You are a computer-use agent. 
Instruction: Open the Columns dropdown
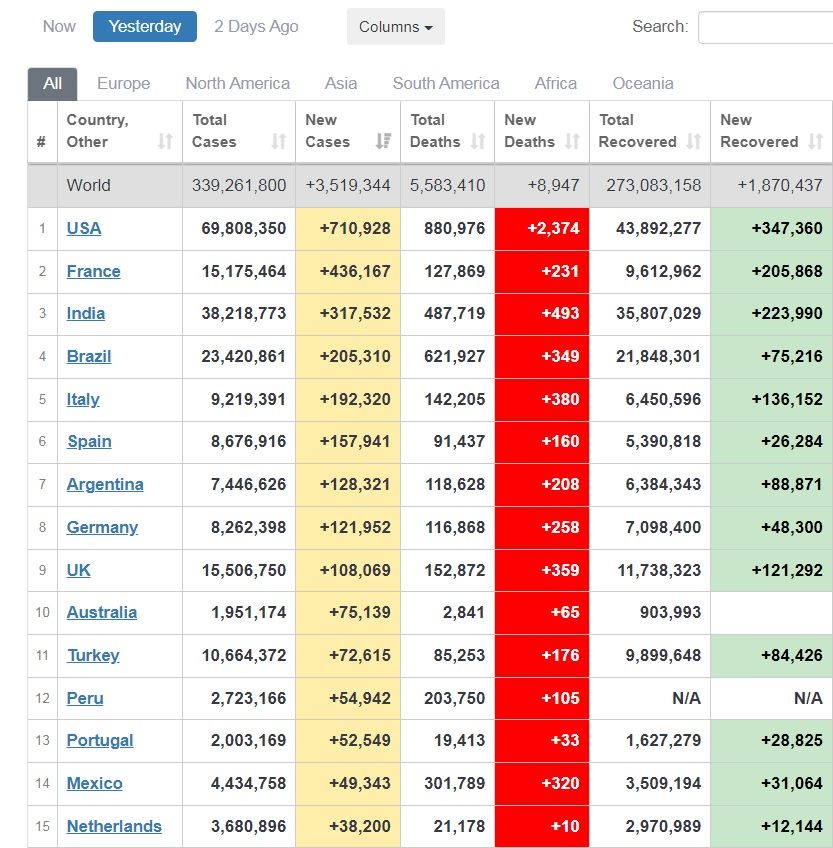pos(395,26)
